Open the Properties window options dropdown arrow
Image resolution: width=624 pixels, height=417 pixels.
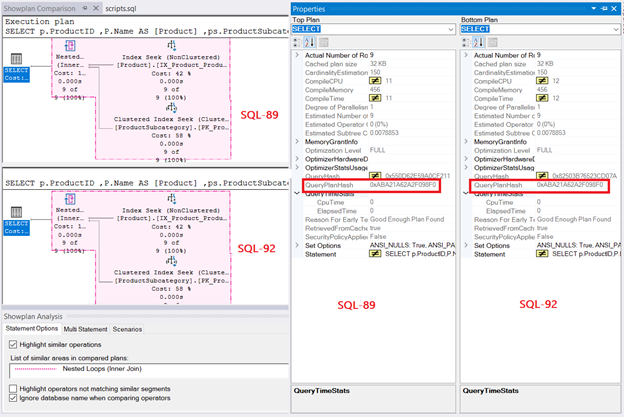point(594,8)
